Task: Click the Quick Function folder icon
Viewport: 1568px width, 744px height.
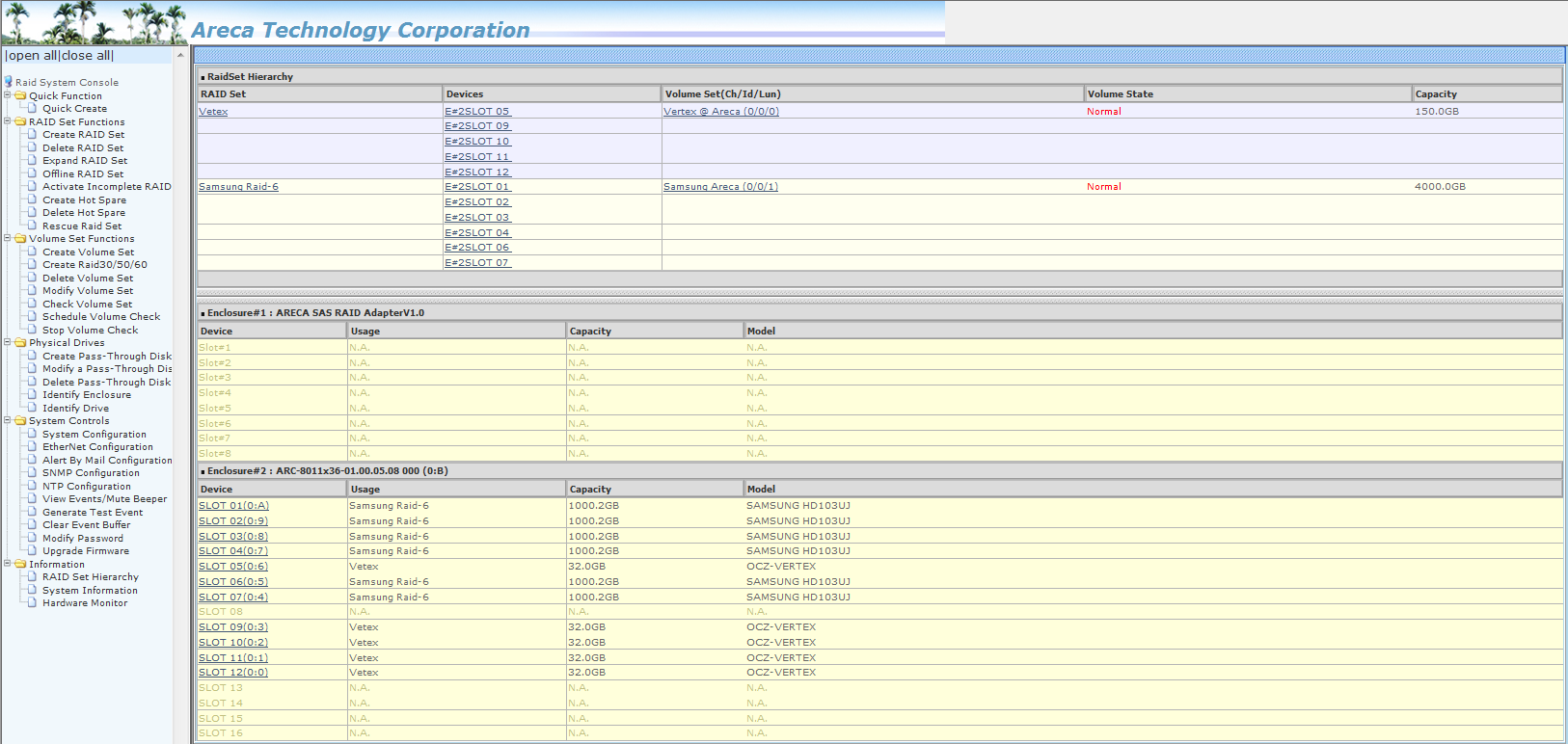Action: (20, 95)
